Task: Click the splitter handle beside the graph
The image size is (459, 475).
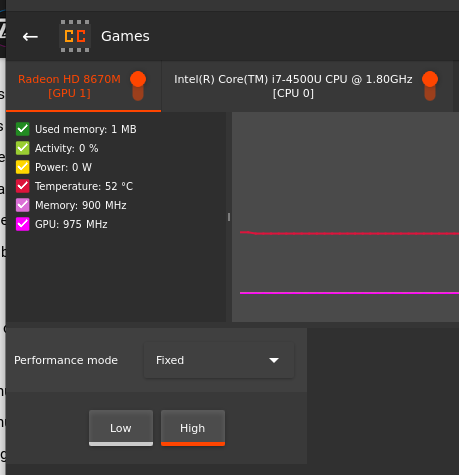Action: (229, 217)
